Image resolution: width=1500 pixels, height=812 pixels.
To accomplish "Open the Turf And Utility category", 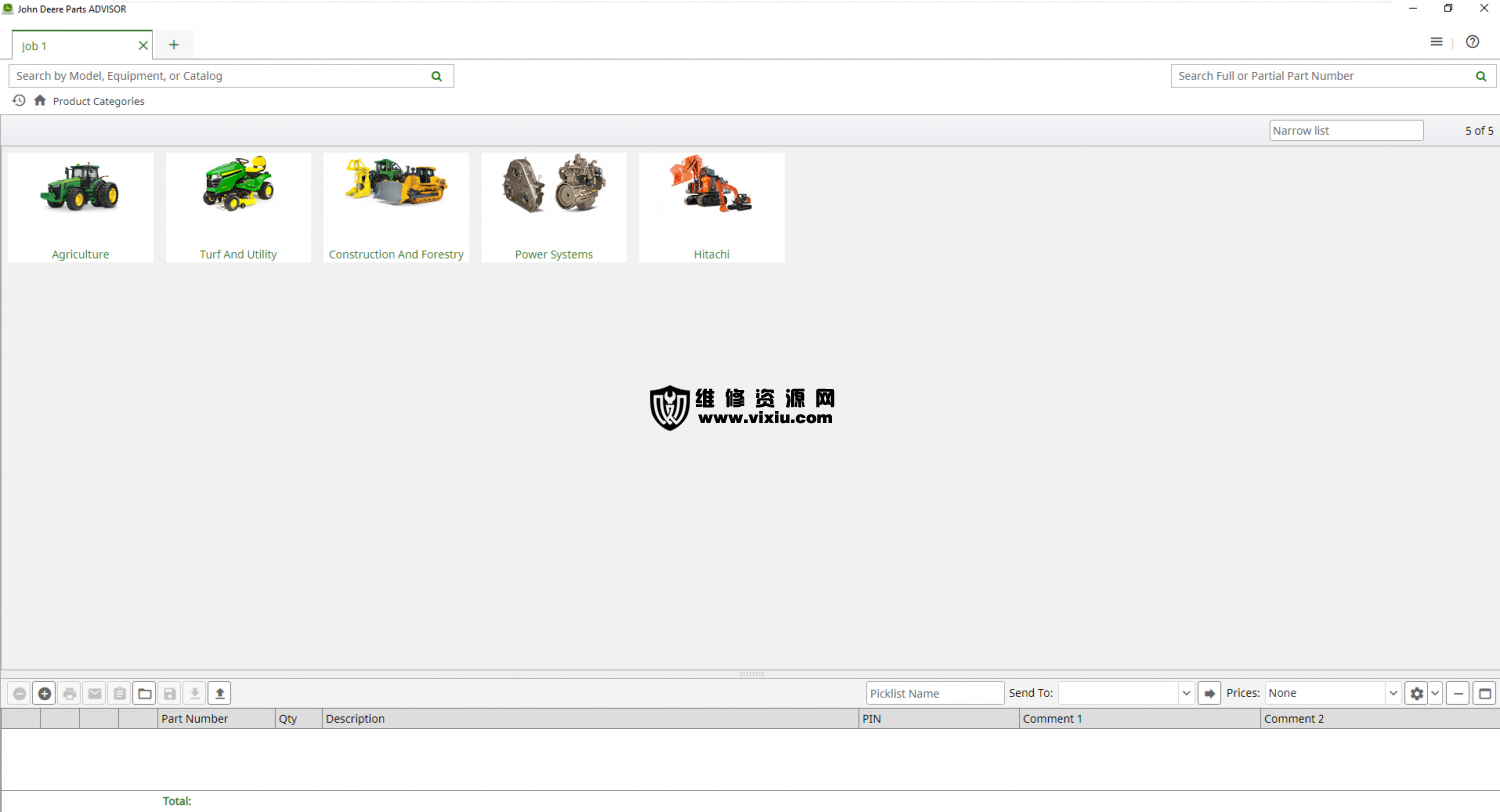I will [x=238, y=208].
